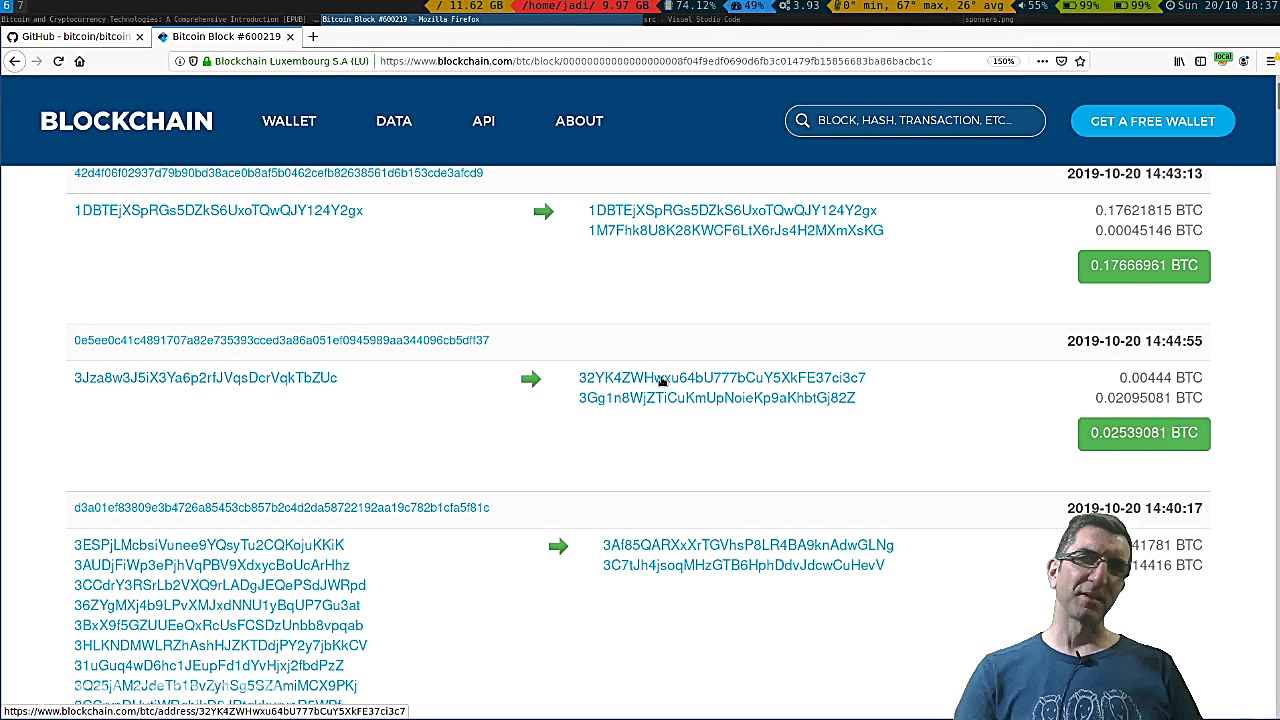Viewport: 1280px width, 720px height.
Task: Click the clock Sun 20/10 18:37
Action: [1222, 6]
